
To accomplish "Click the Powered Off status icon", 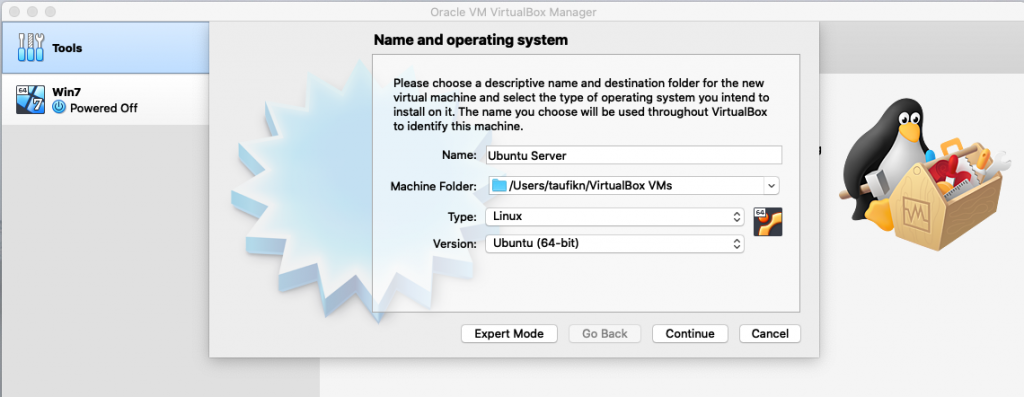I will pyautogui.click(x=59, y=108).
